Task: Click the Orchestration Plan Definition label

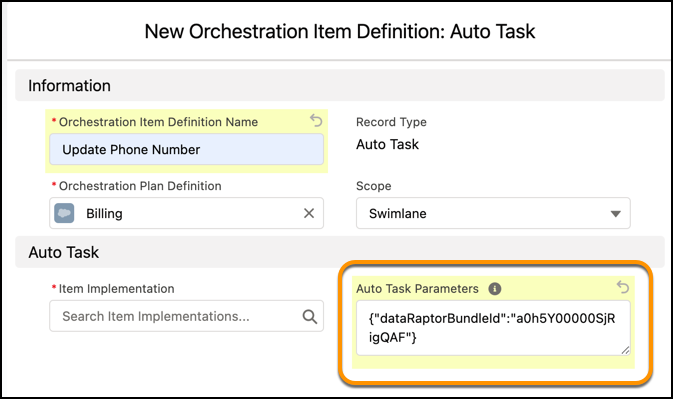Action: (x=140, y=186)
